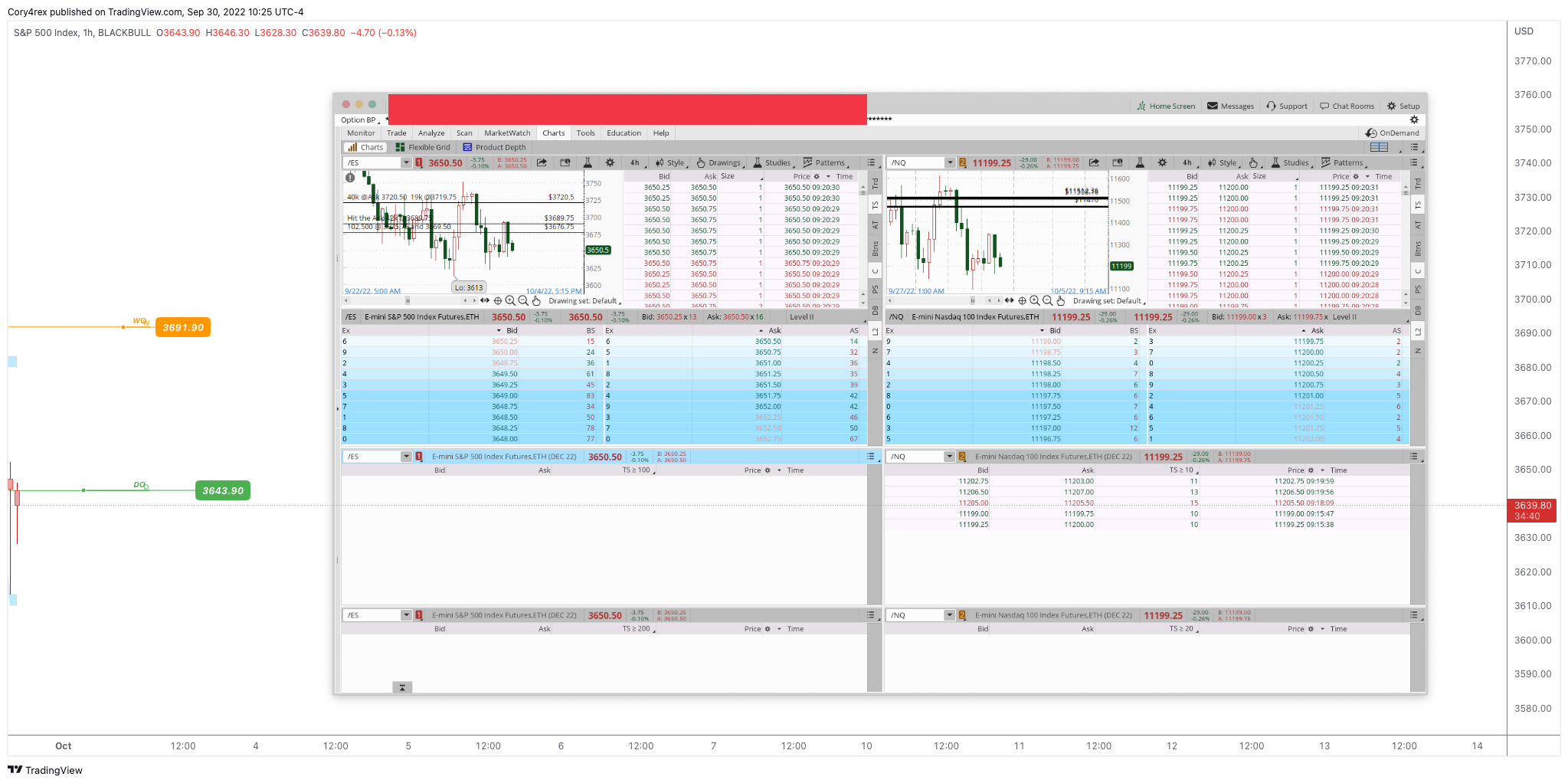Toggle Btns sidebar panel on /ES chart

point(875,248)
